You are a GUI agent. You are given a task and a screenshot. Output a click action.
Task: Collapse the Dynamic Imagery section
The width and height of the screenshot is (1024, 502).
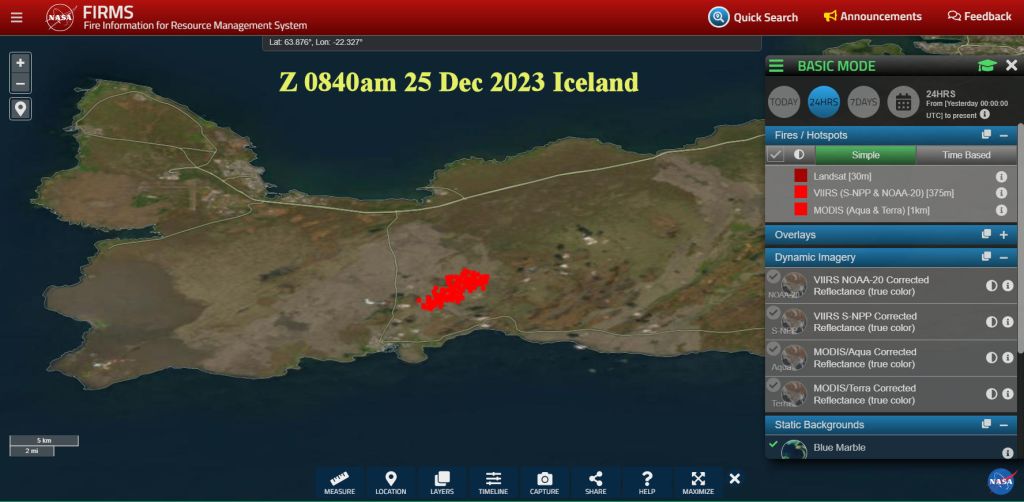tap(1003, 257)
